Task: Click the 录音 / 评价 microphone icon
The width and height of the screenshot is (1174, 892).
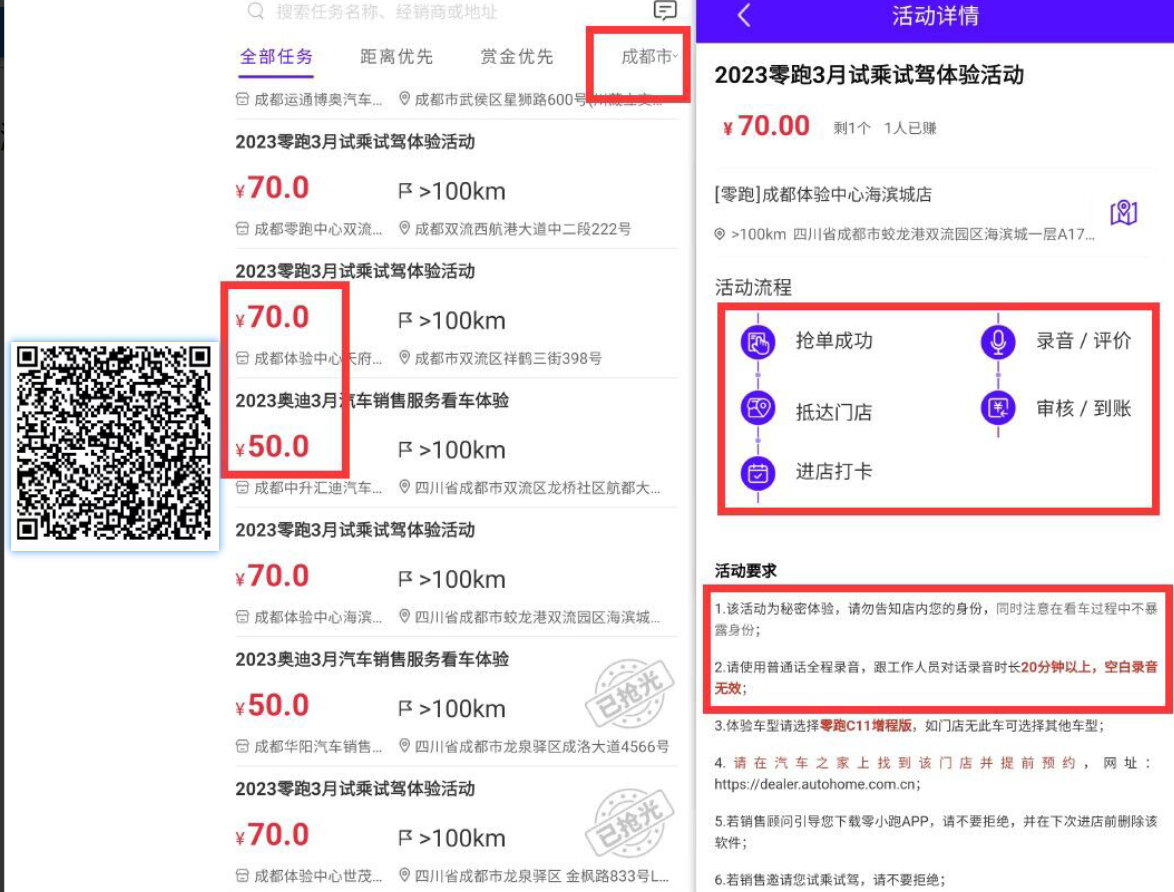Action: (x=998, y=342)
